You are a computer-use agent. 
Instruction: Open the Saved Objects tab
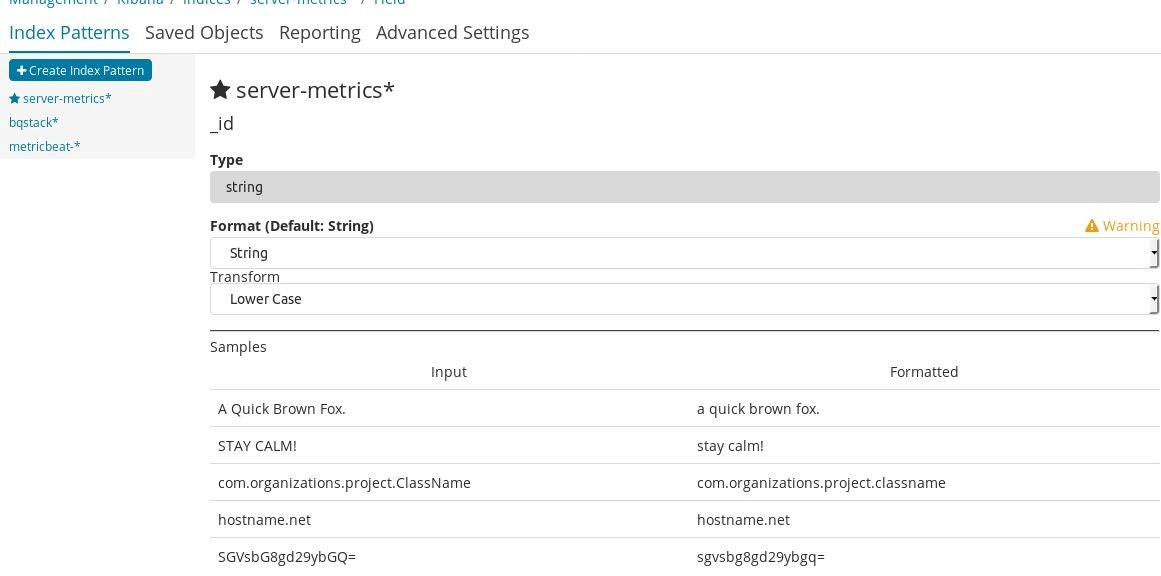204,32
